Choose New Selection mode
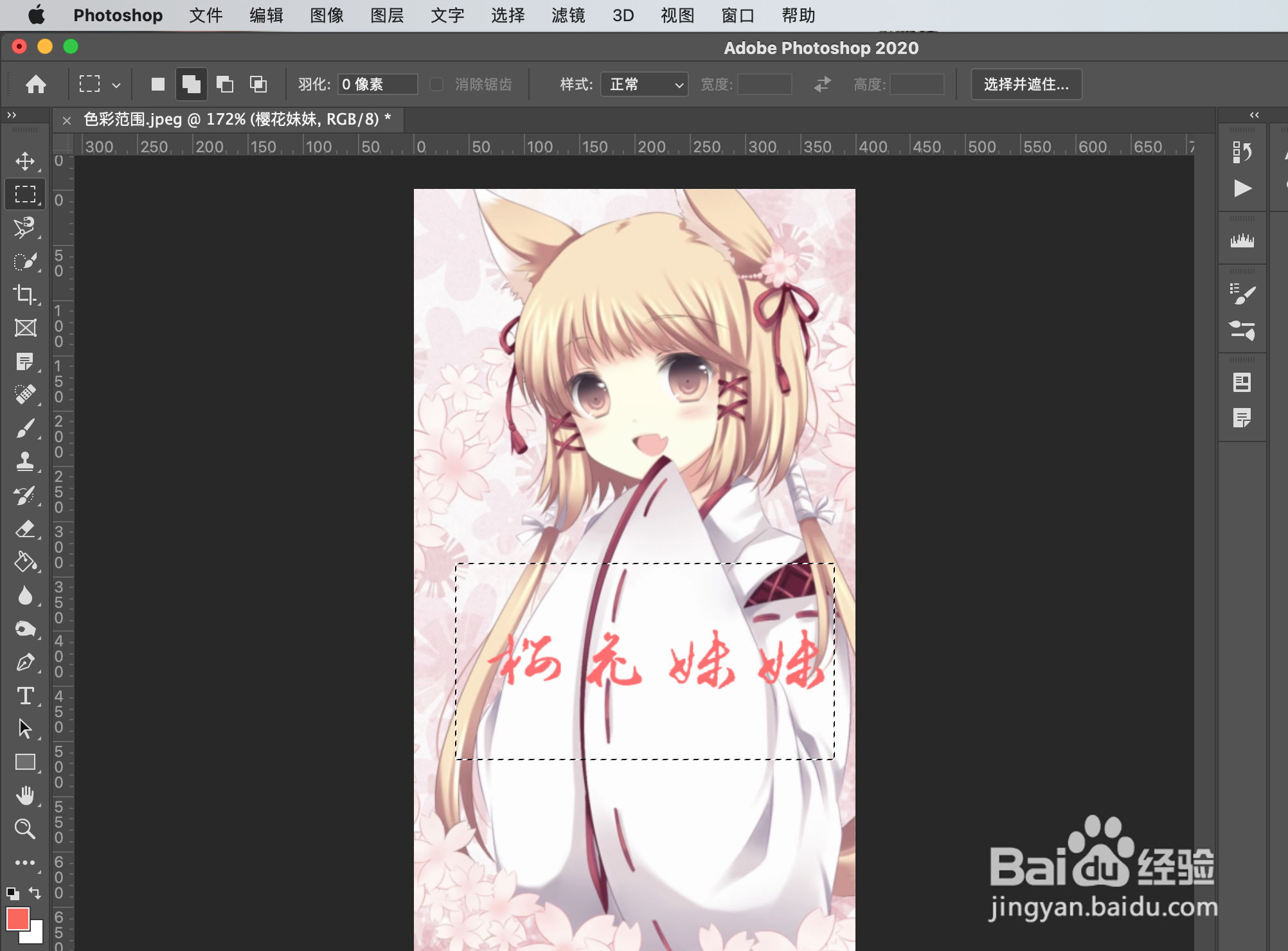1288x951 pixels. pos(157,84)
